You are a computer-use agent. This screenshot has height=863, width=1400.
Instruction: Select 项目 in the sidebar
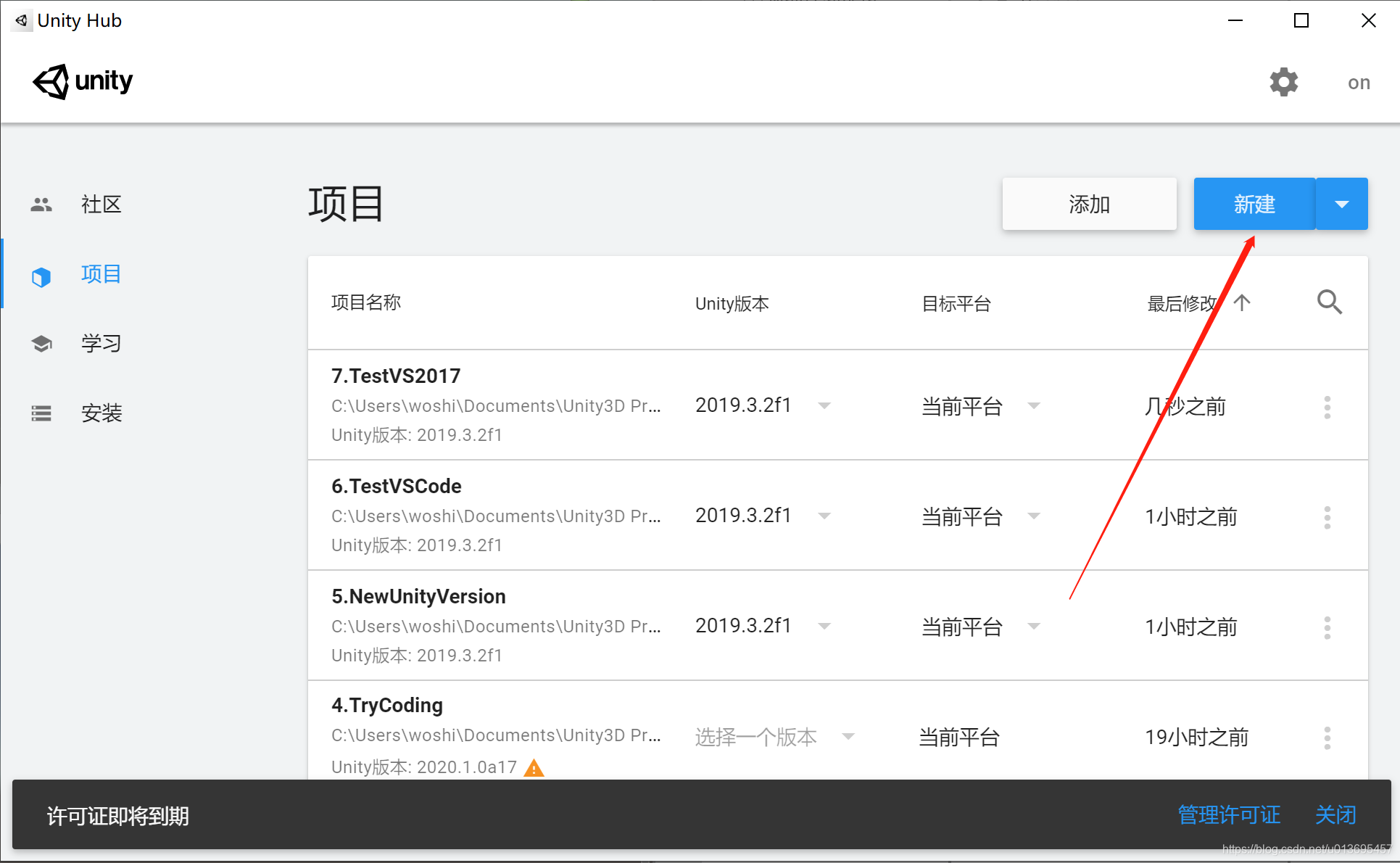[102, 274]
